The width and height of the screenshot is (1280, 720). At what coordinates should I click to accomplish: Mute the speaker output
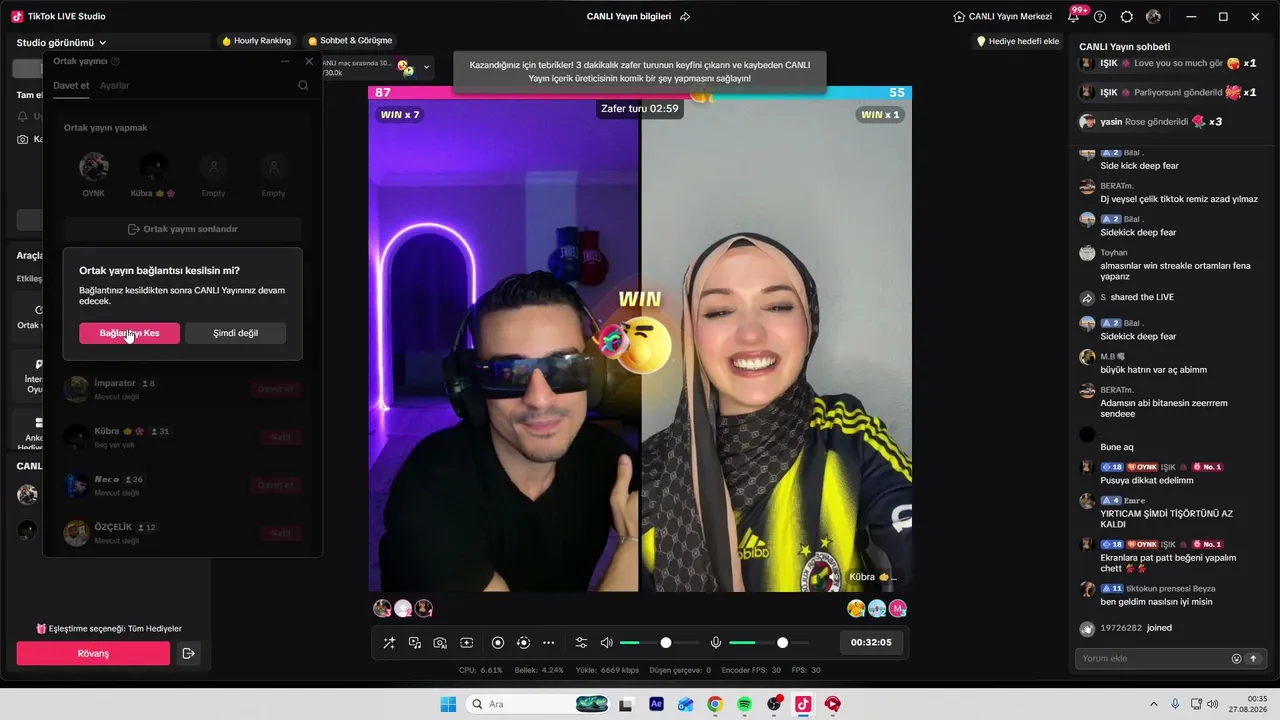click(606, 643)
